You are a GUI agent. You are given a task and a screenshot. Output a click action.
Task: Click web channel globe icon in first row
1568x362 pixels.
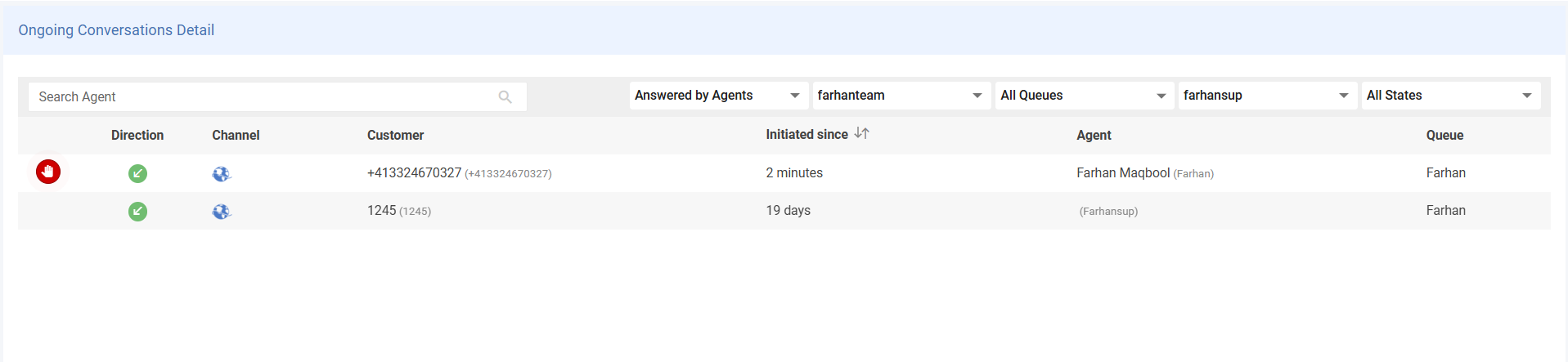click(221, 173)
